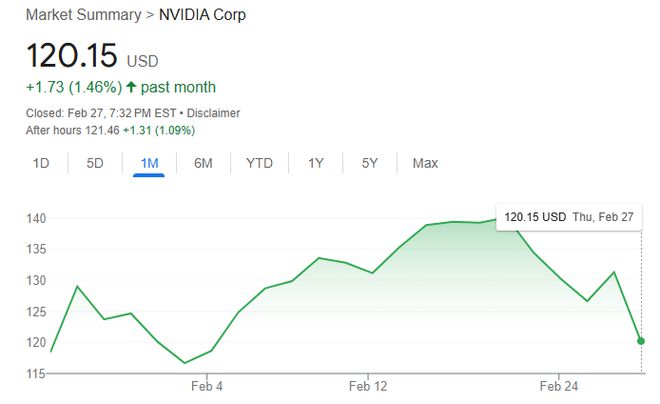
Task: Open the 5Y chart range
Action: coord(370,163)
